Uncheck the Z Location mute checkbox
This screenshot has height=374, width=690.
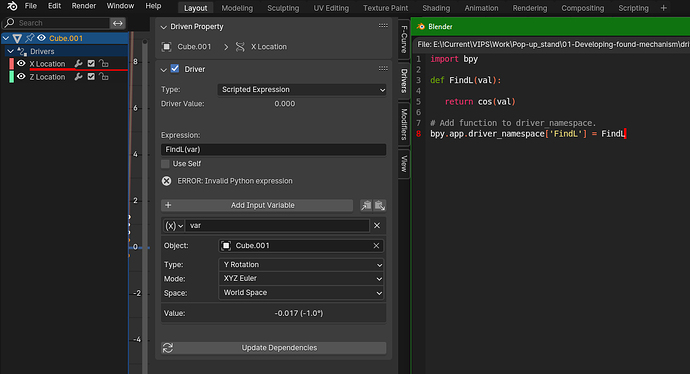(91, 77)
